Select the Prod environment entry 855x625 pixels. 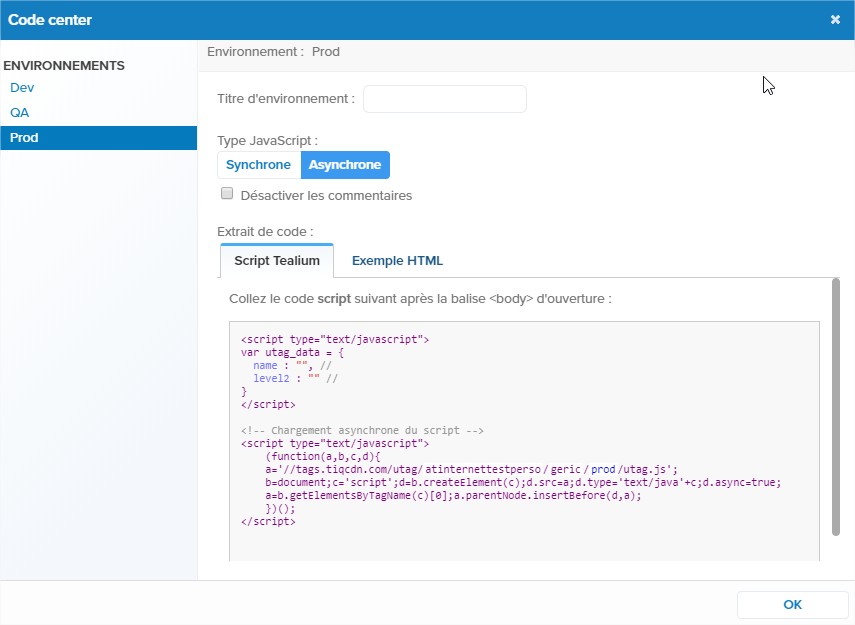(23, 137)
